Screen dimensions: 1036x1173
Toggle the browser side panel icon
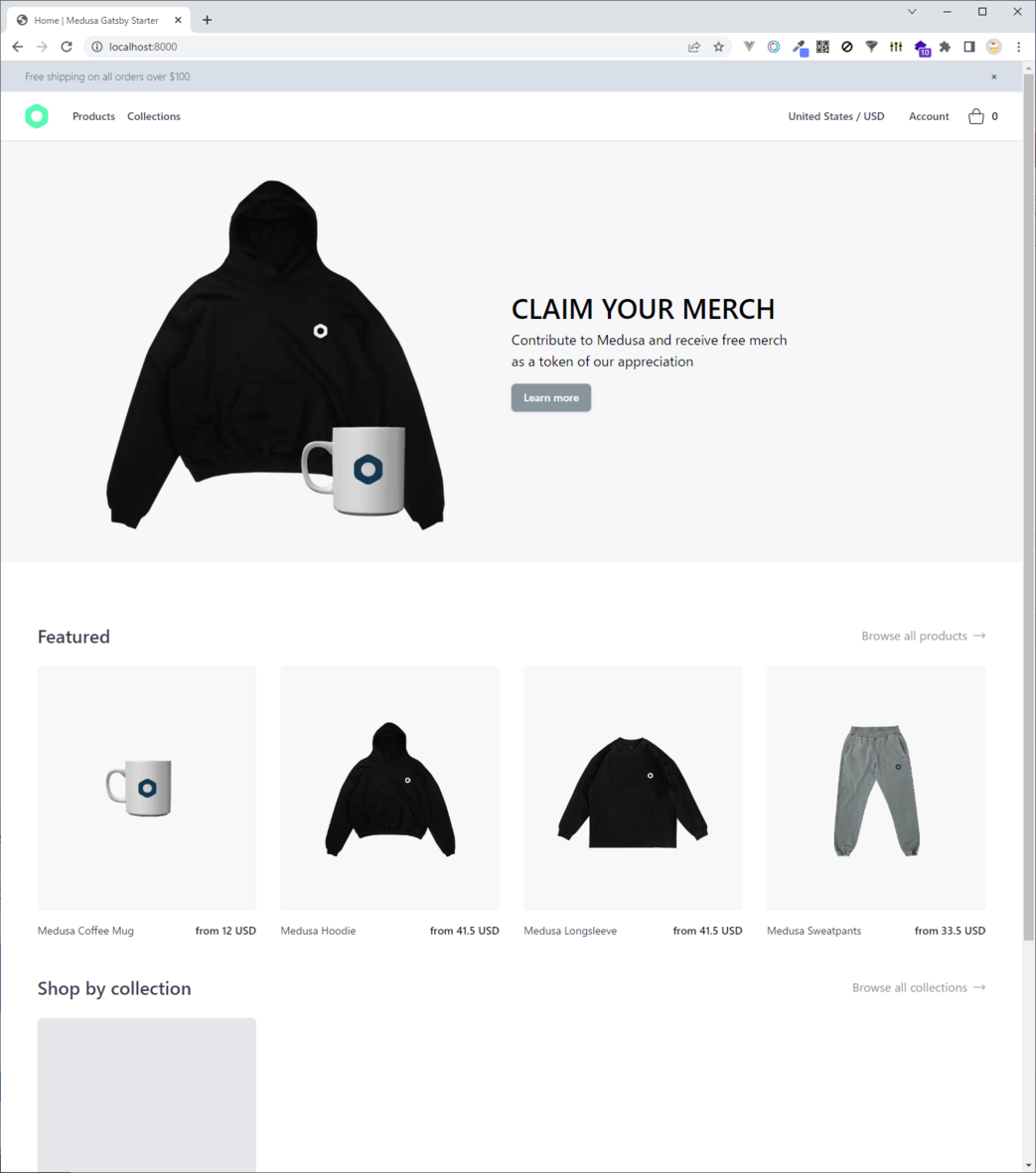tap(969, 47)
